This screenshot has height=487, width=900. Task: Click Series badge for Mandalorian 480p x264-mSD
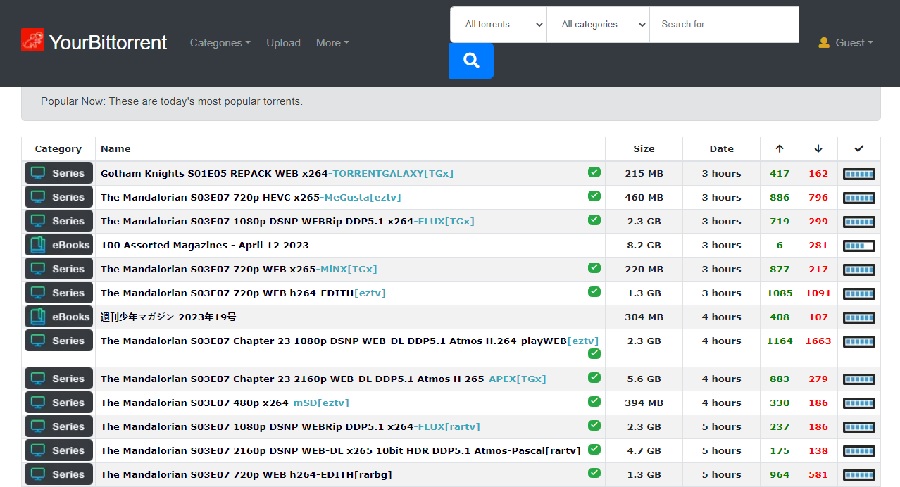click(x=59, y=403)
